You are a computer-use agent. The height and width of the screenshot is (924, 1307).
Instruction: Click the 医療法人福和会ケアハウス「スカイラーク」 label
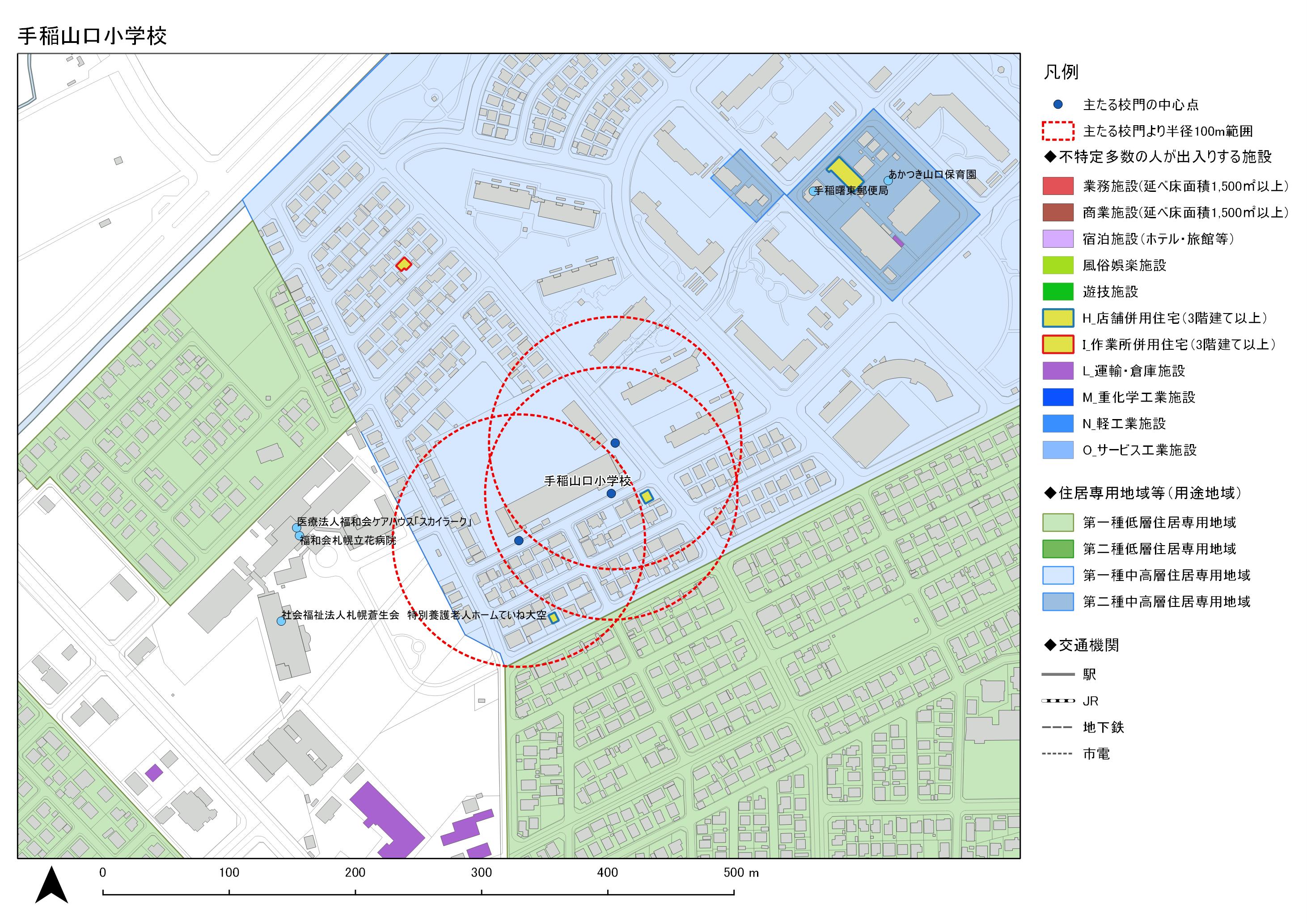pos(385,521)
